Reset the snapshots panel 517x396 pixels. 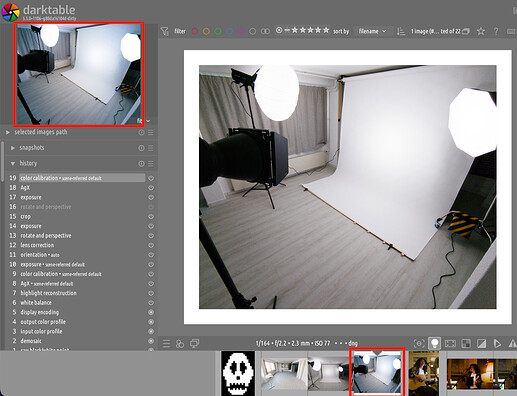pos(141,148)
